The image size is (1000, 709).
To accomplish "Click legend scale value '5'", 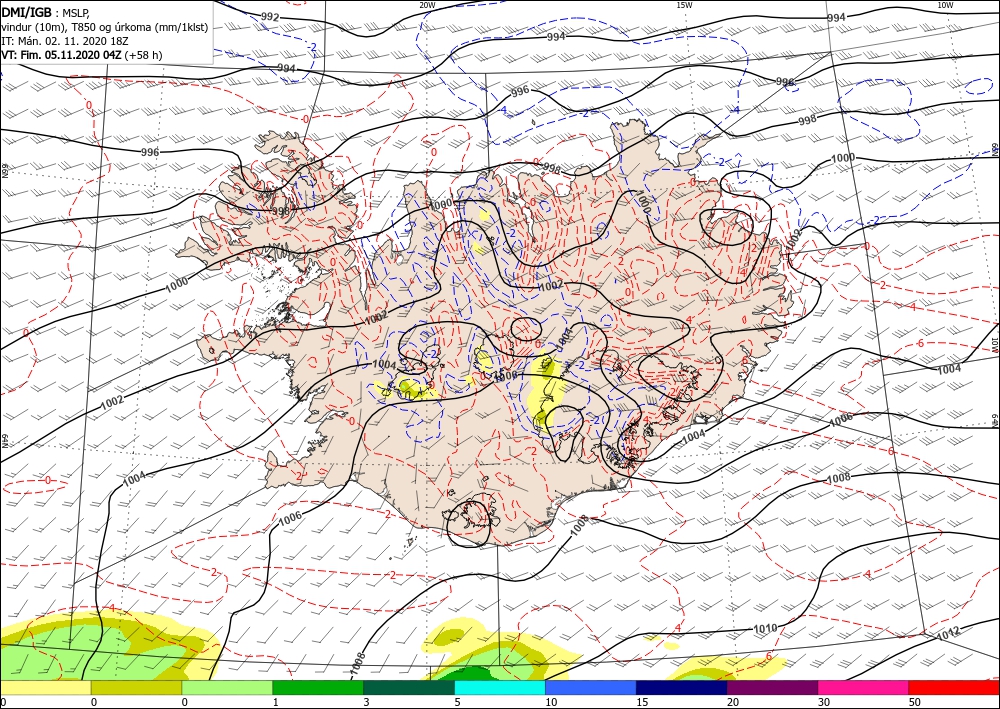I will [457, 702].
